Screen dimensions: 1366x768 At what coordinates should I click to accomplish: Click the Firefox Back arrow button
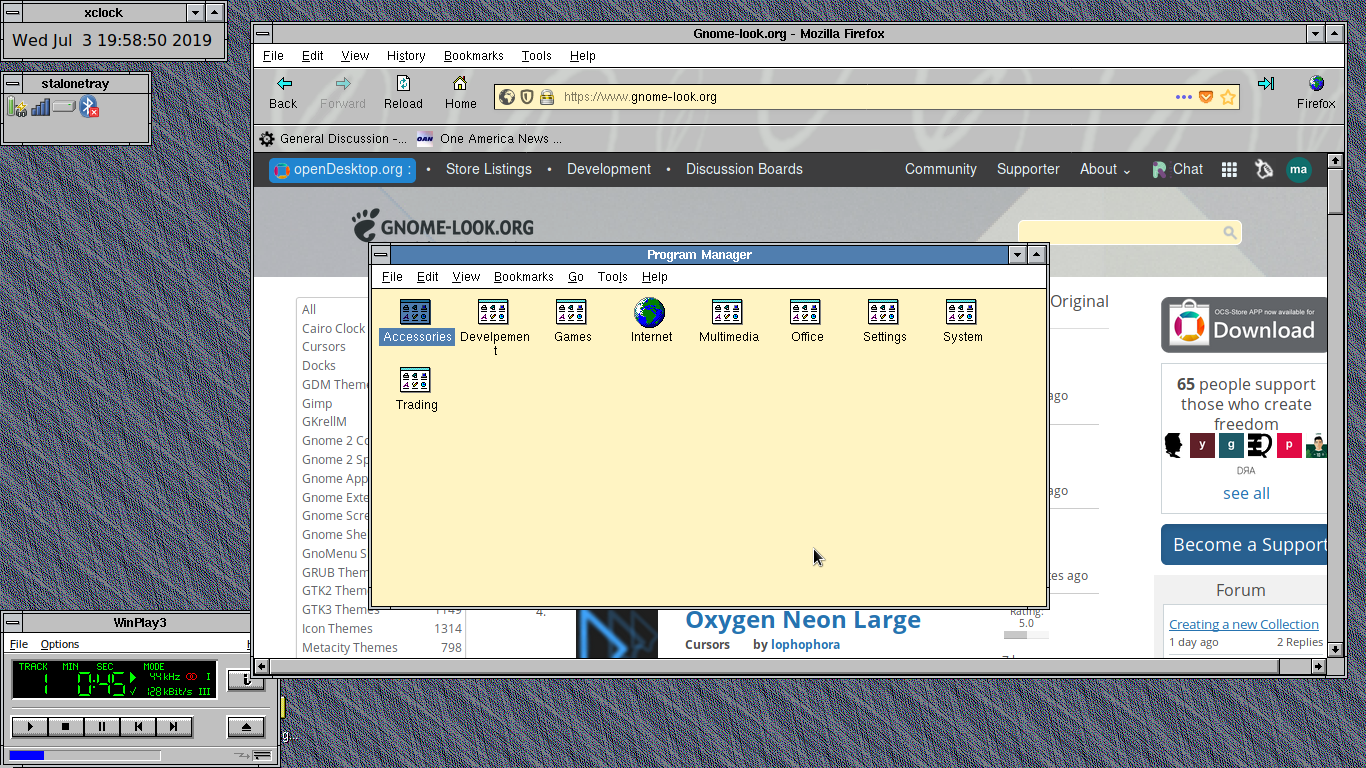283,93
